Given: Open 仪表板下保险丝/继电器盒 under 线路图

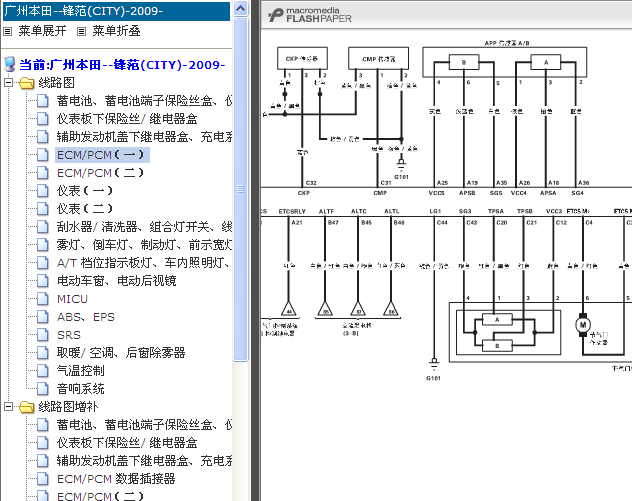Looking at the screenshot, I should click(127, 118).
